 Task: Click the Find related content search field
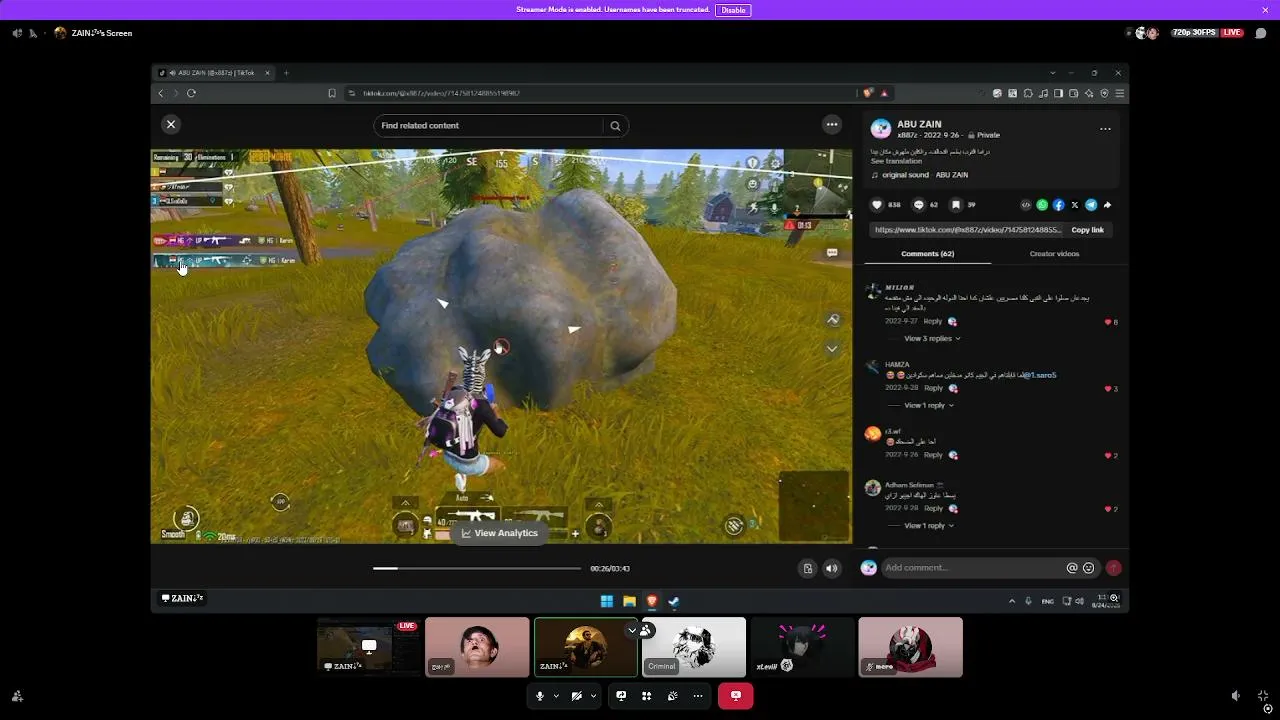click(x=490, y=125)
